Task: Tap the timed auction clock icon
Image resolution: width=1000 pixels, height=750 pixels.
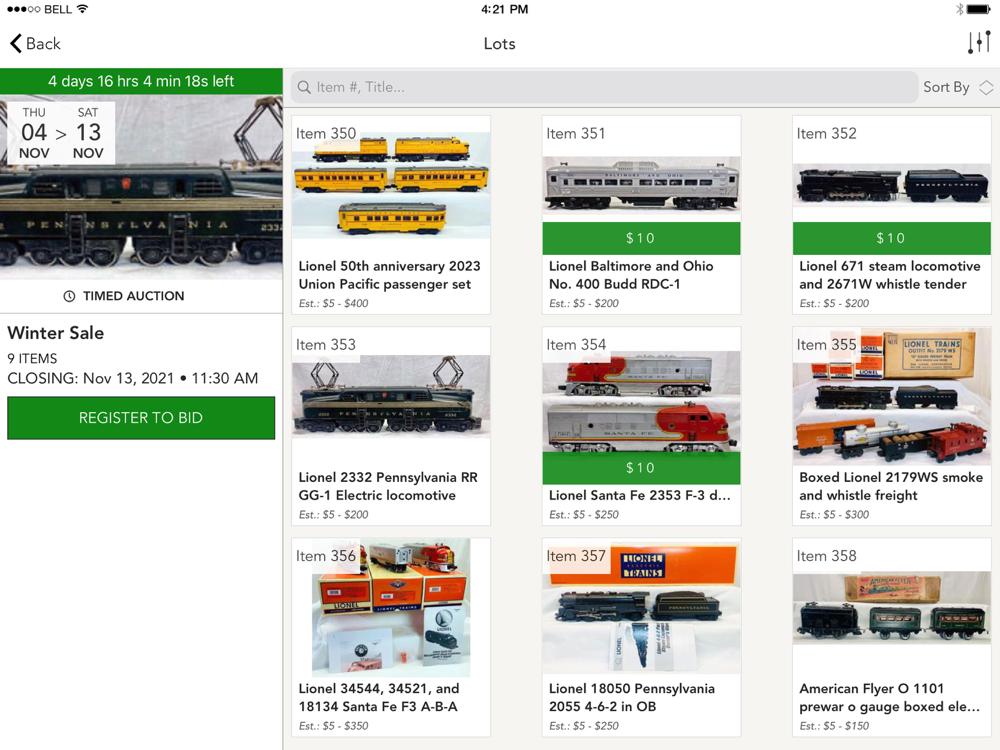Action: click(x=69, y=296)
